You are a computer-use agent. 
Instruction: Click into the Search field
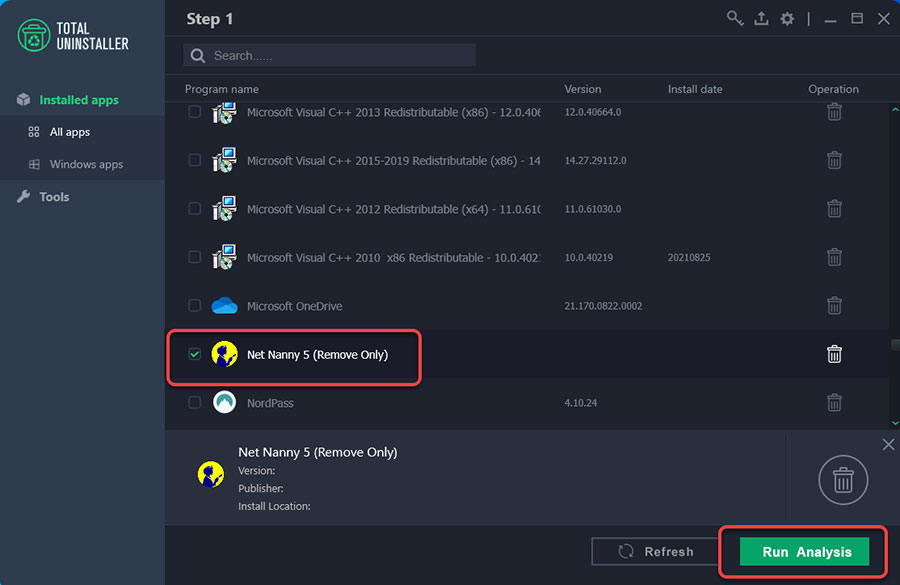click(329, 56)
